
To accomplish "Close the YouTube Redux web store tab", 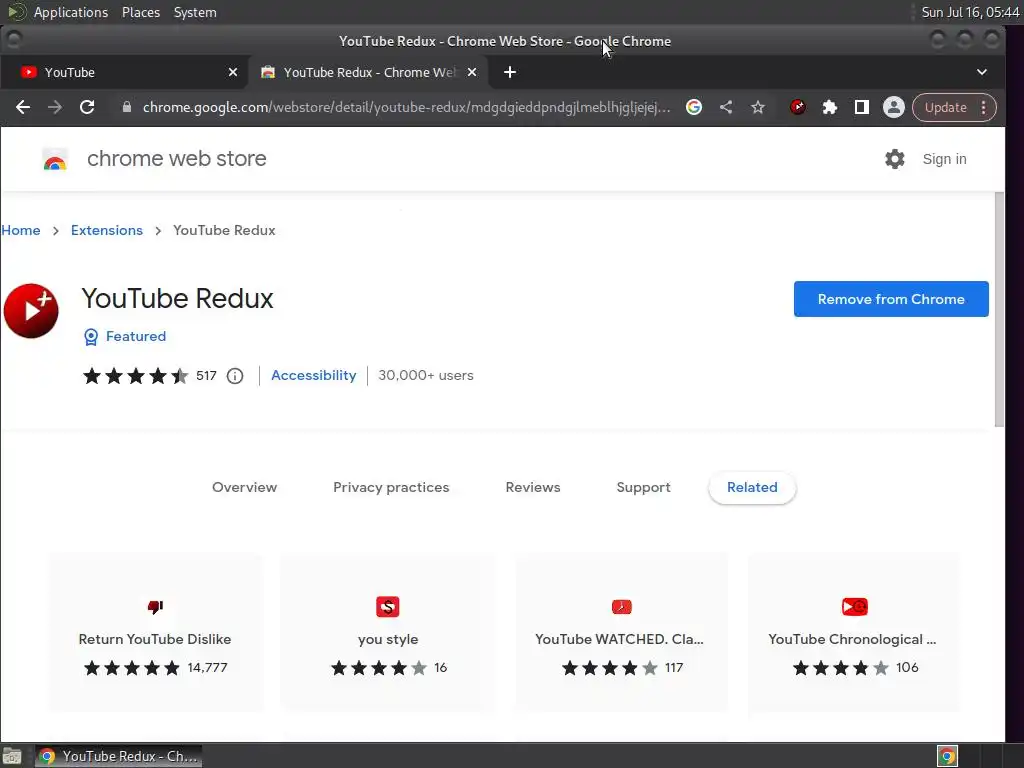I will [472, 72].
